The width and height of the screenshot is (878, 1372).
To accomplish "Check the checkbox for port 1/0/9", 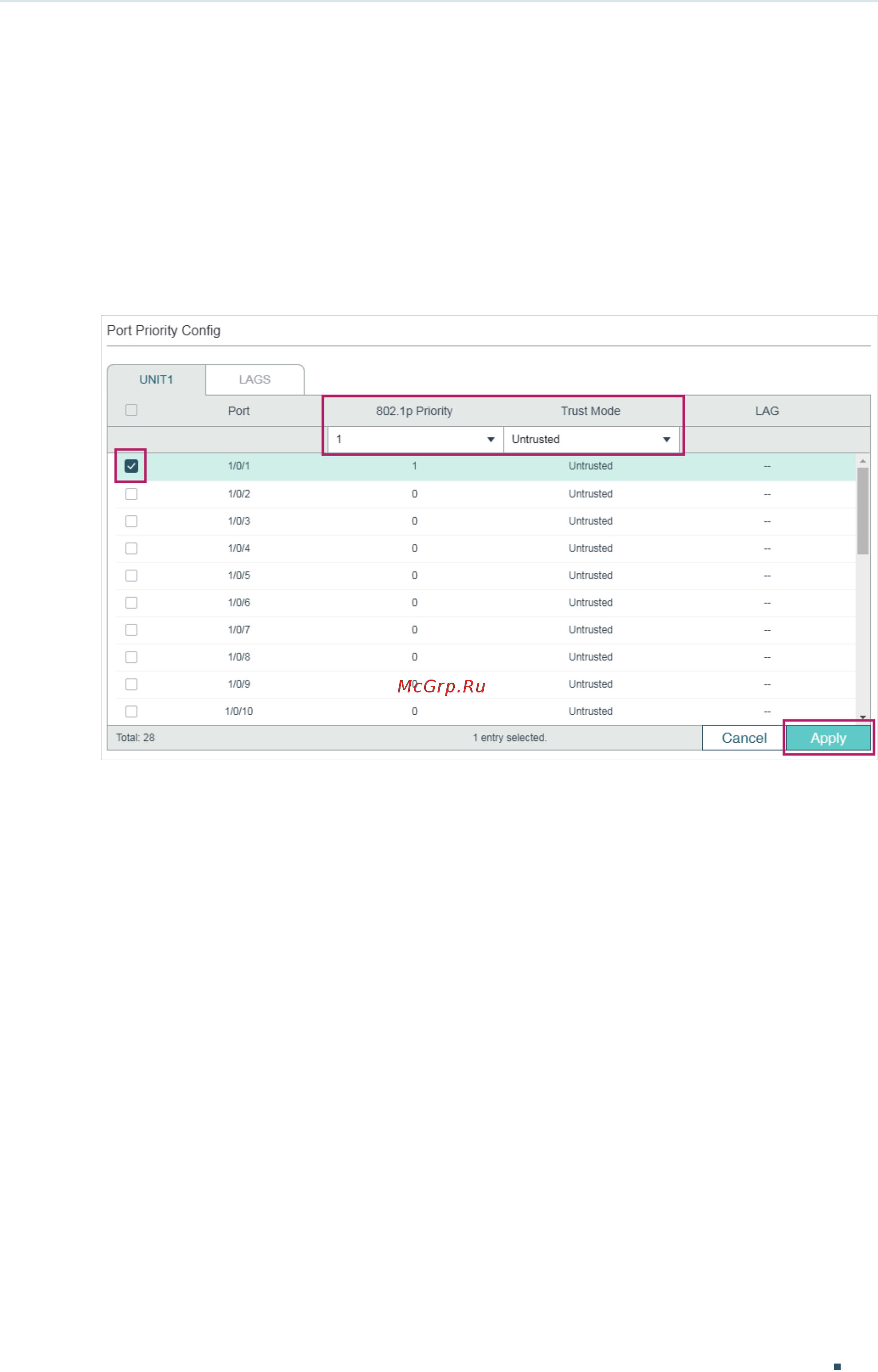I will tap(131, 684).
